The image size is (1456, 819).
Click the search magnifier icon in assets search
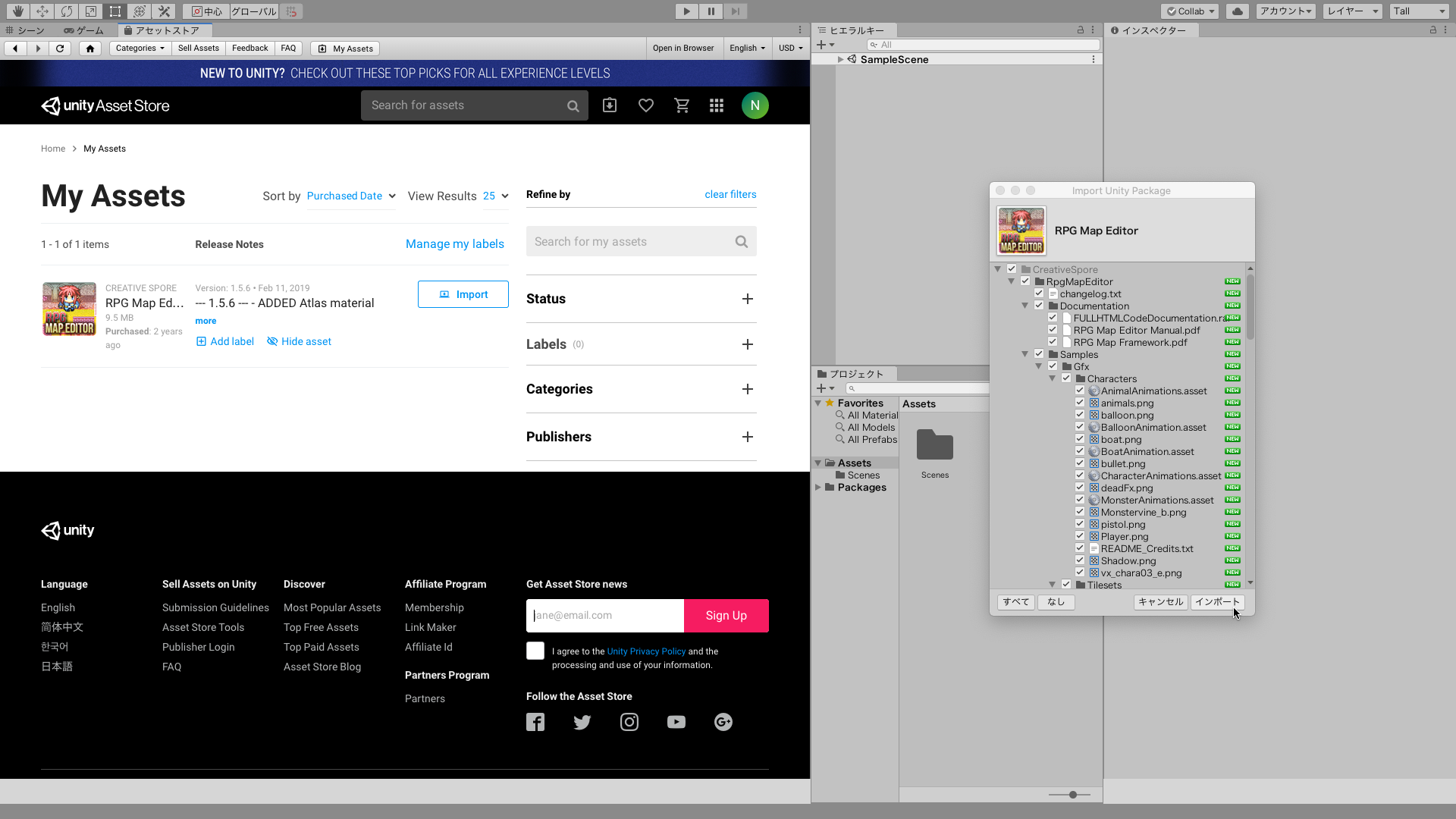(741, 241)
